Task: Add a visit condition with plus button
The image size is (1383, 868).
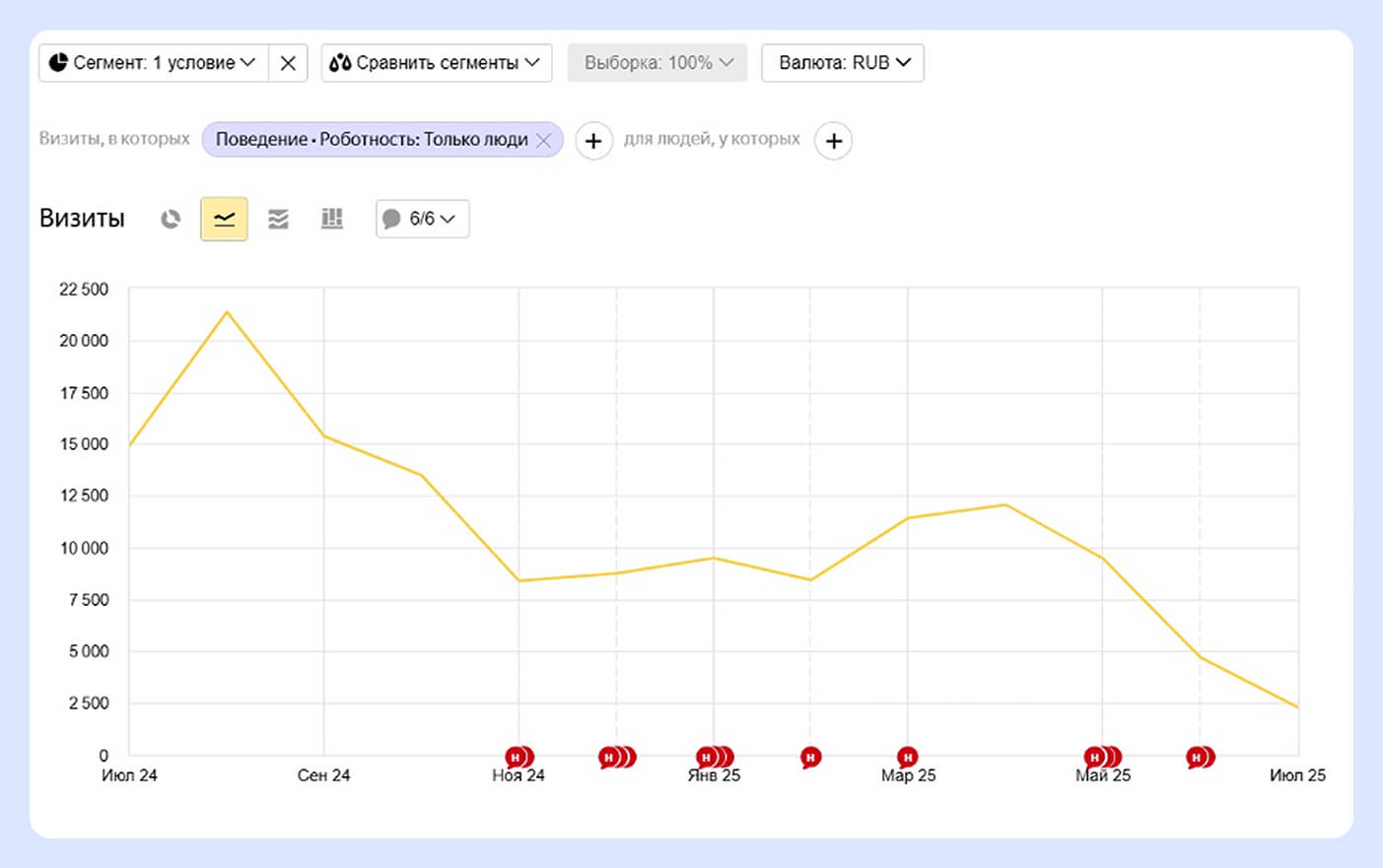Action: coord(593,141)
